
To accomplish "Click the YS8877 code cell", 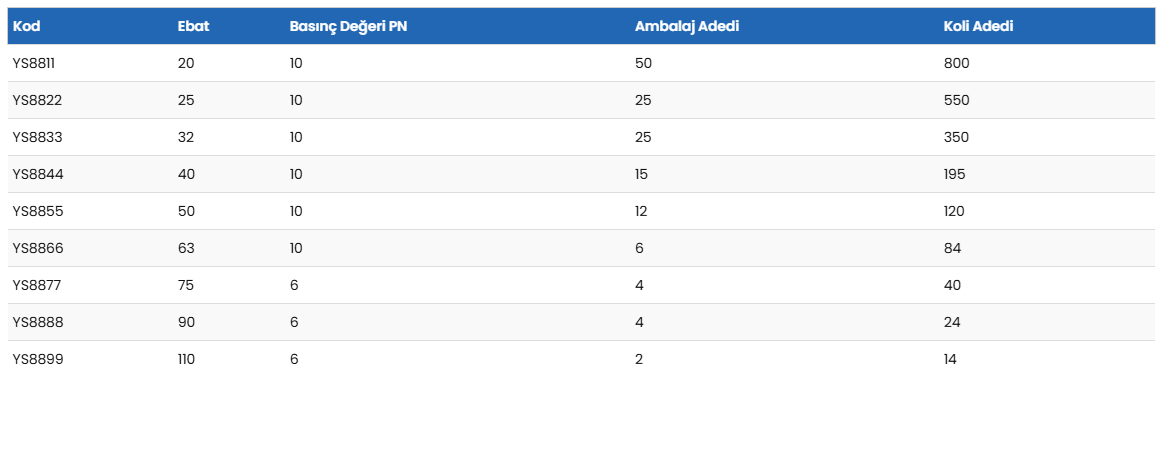I will coord(36,285).
